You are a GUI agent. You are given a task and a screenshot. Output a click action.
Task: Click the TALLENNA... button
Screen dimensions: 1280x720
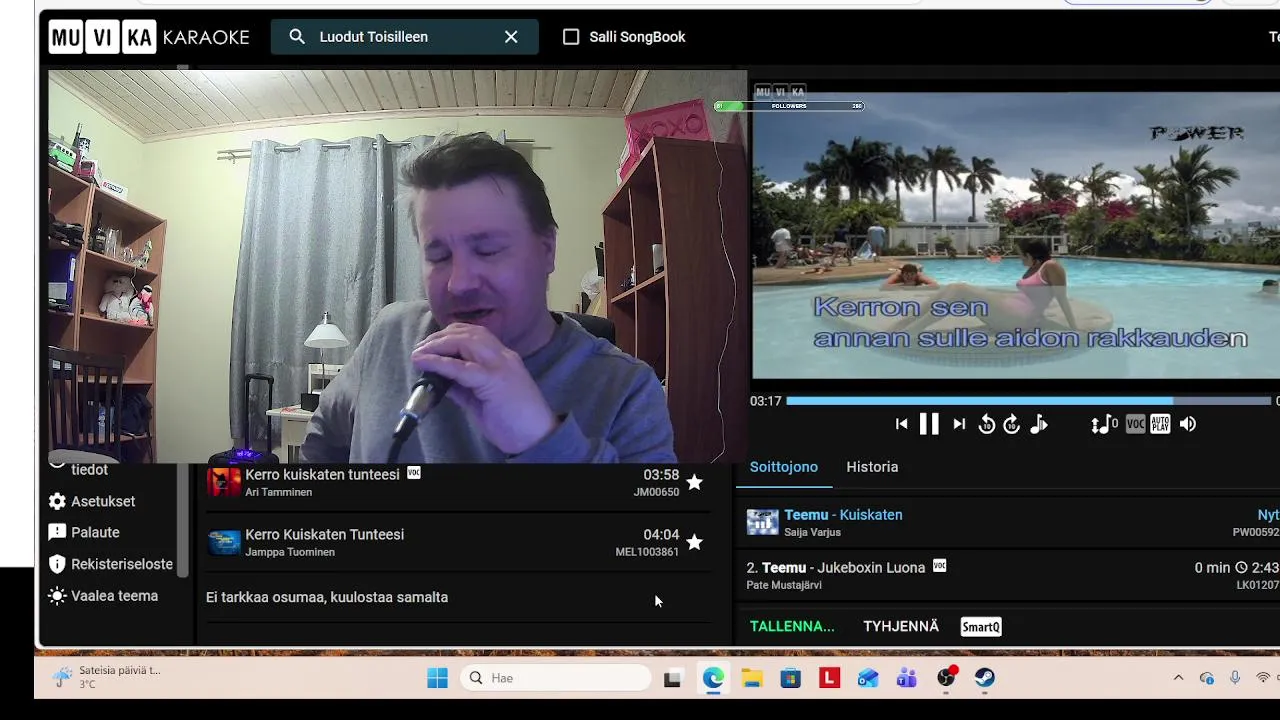point(792,627)
